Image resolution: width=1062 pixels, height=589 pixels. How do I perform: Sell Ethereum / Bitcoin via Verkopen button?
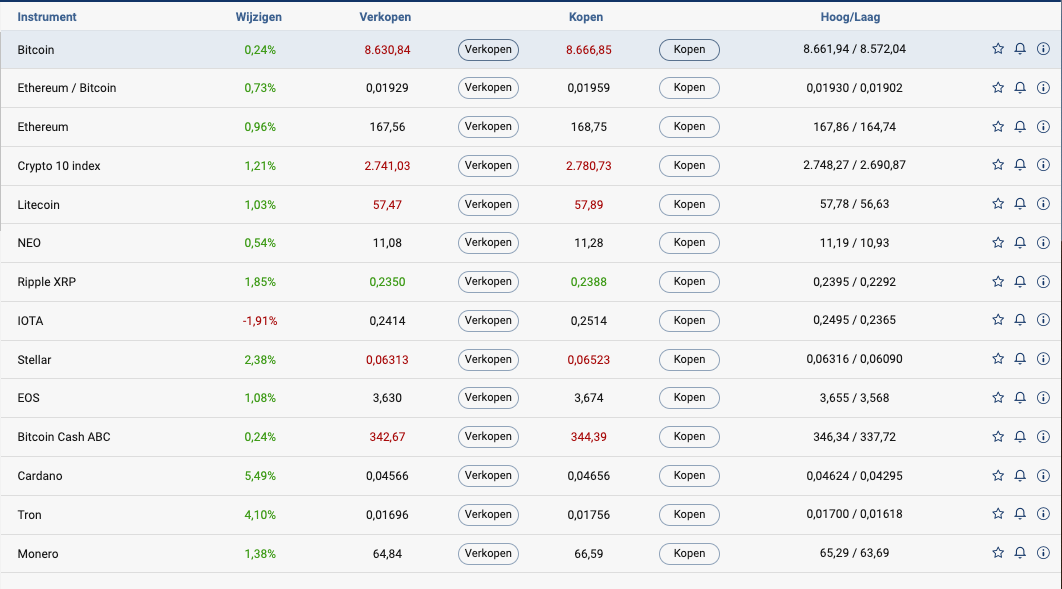(488, 88)
